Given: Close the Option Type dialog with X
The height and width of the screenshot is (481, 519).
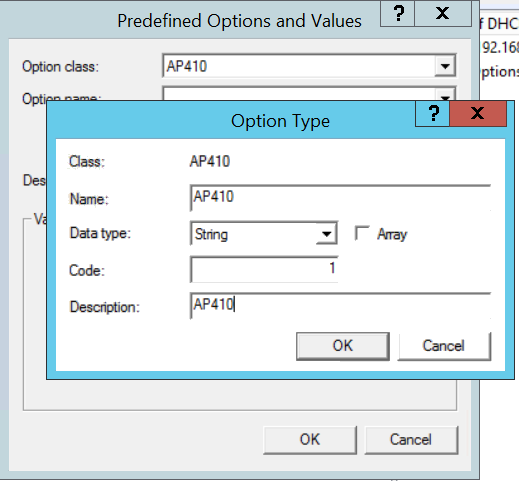Looking at the screenshot, I should click(x=478, y=114).
